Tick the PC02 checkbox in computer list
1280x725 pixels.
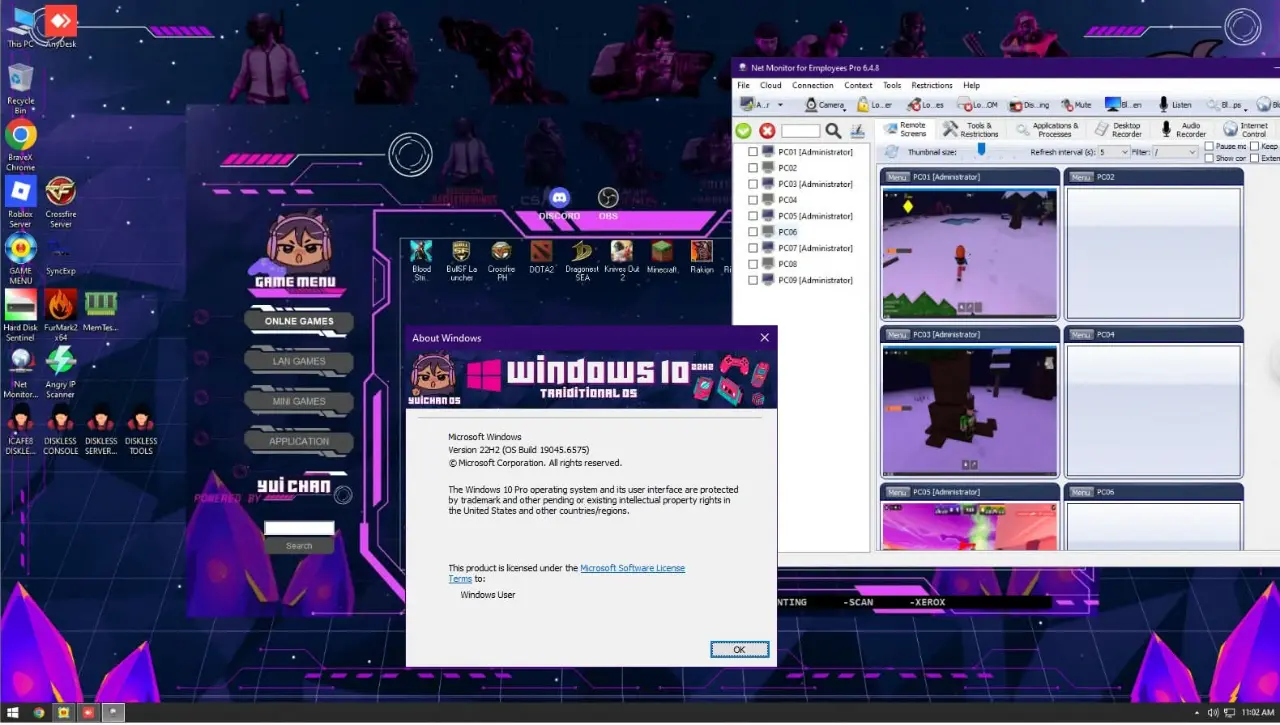(753, 168)
